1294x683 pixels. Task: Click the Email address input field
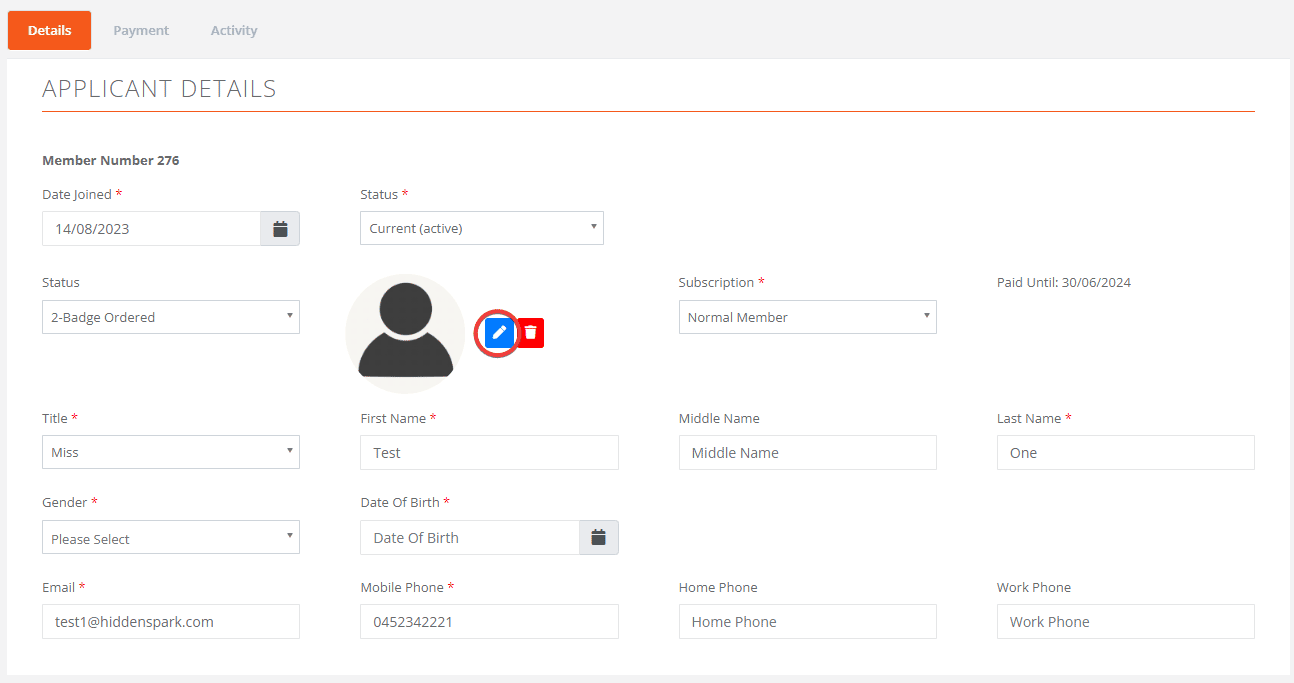[170, 622]
